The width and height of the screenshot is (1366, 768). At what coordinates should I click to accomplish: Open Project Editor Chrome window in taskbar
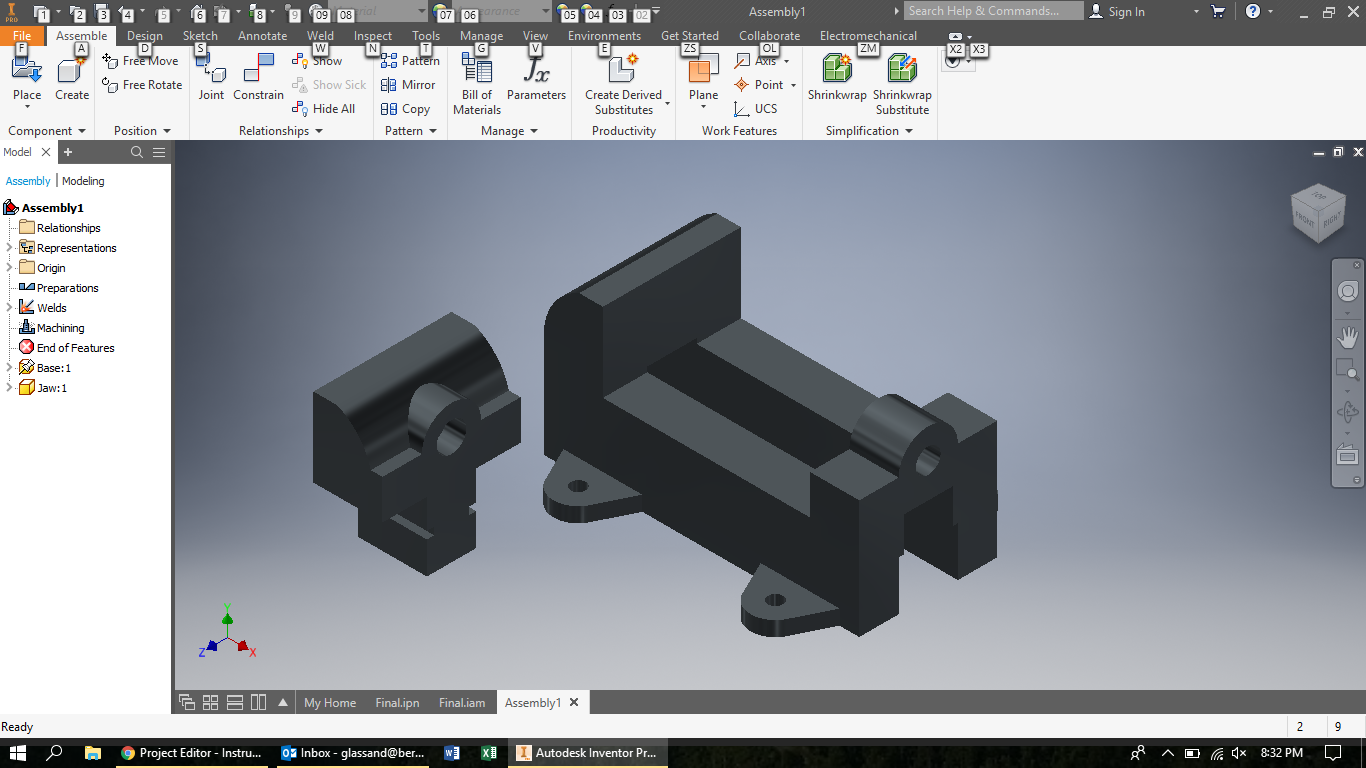pyautogui.click(x=192, y=753)
